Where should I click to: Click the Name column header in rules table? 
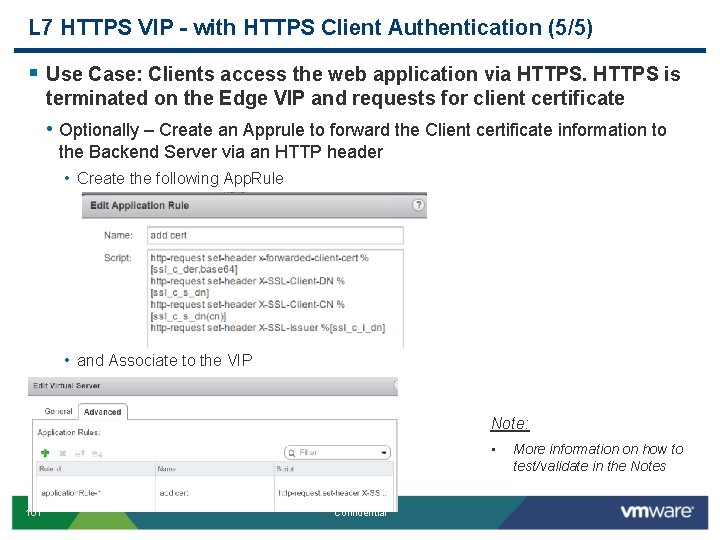(215, 469)
